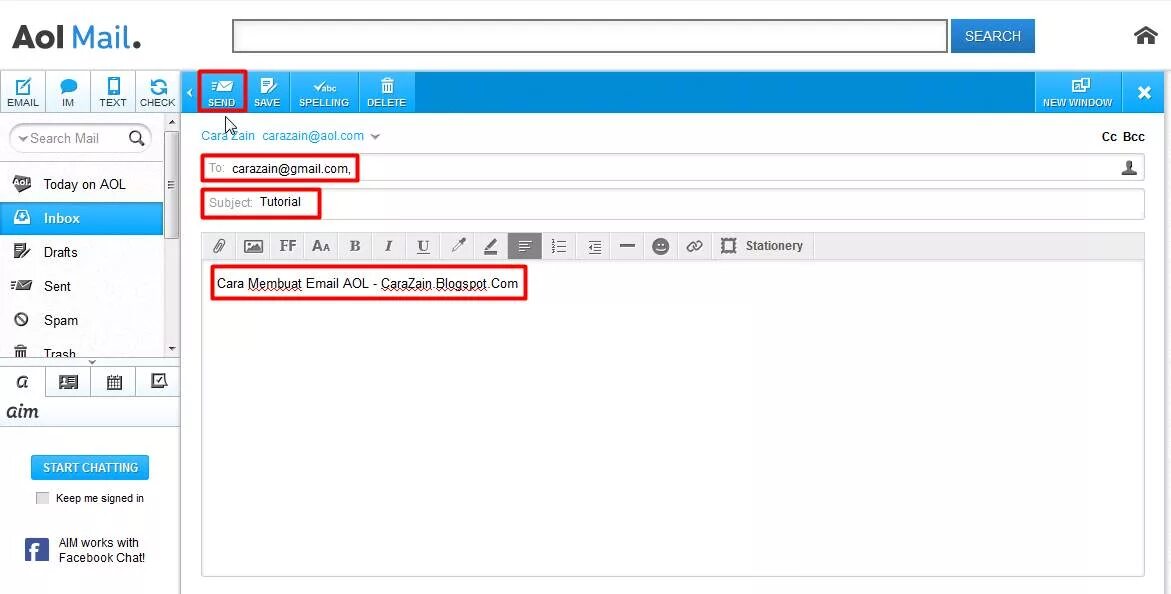Open the IM chat icon
1171x594 pixels.
coord(68,92)
